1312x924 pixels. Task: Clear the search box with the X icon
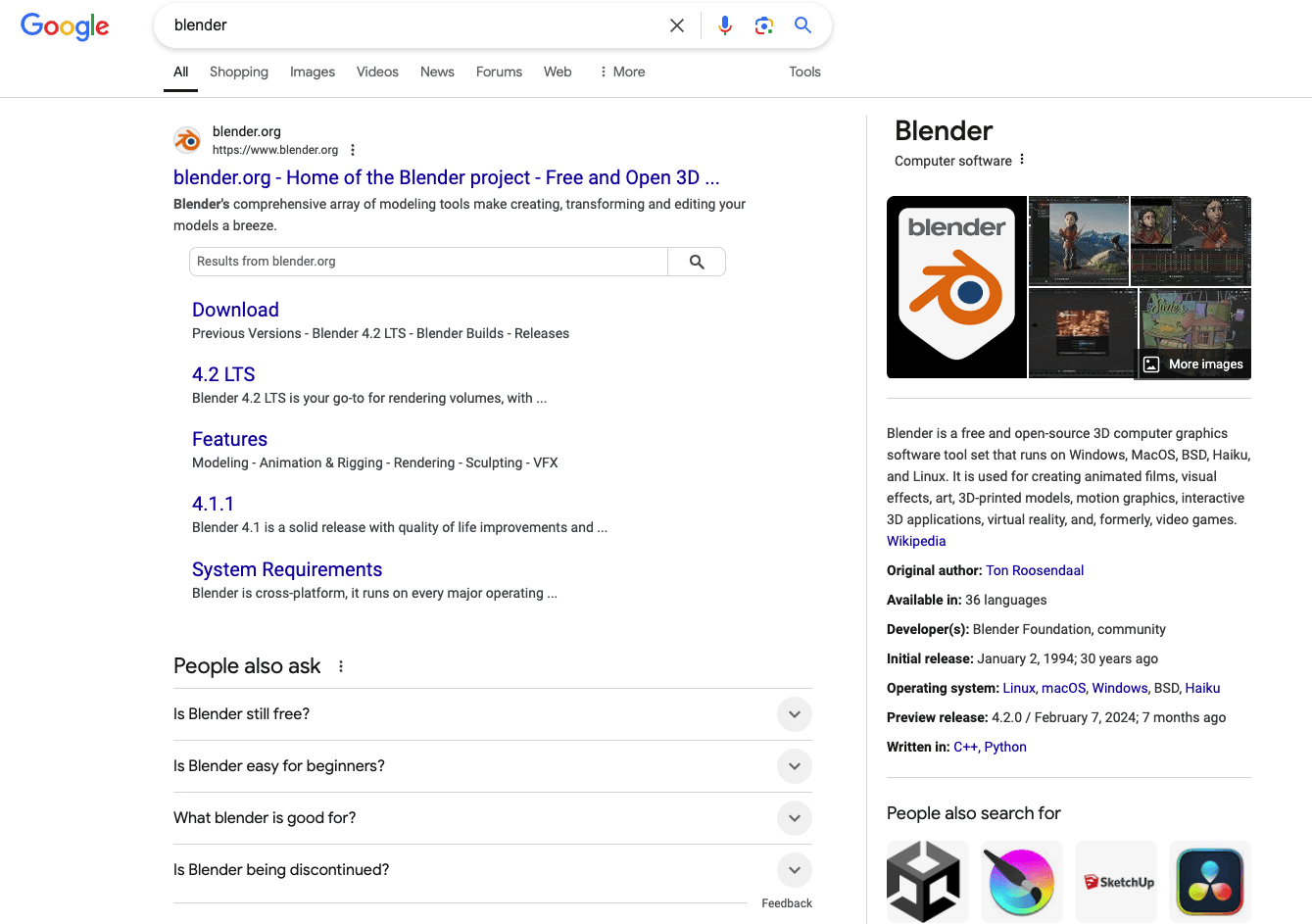click(x=676, y=24)
